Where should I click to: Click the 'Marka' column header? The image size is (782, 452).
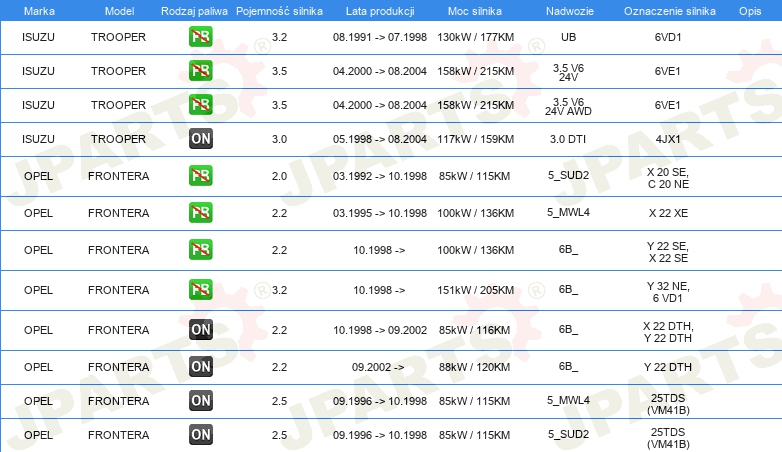tap(39, 11)
